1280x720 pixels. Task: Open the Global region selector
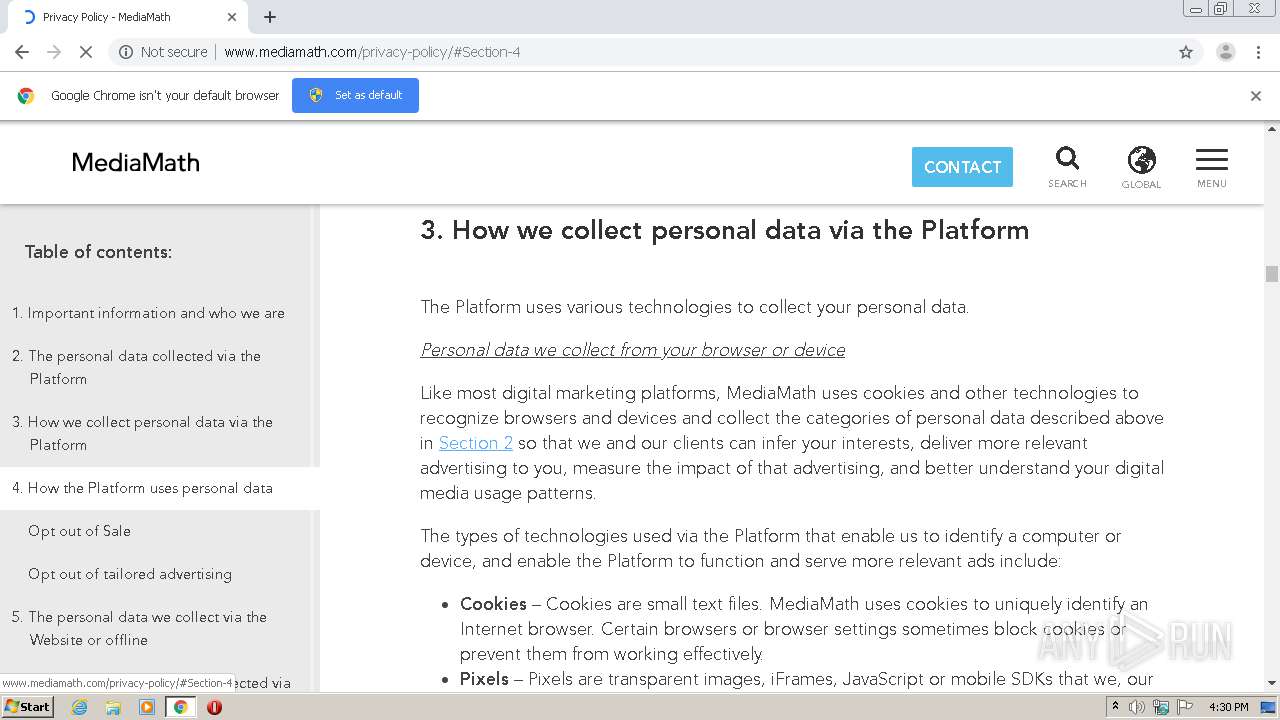click(x=1141, y=167)
